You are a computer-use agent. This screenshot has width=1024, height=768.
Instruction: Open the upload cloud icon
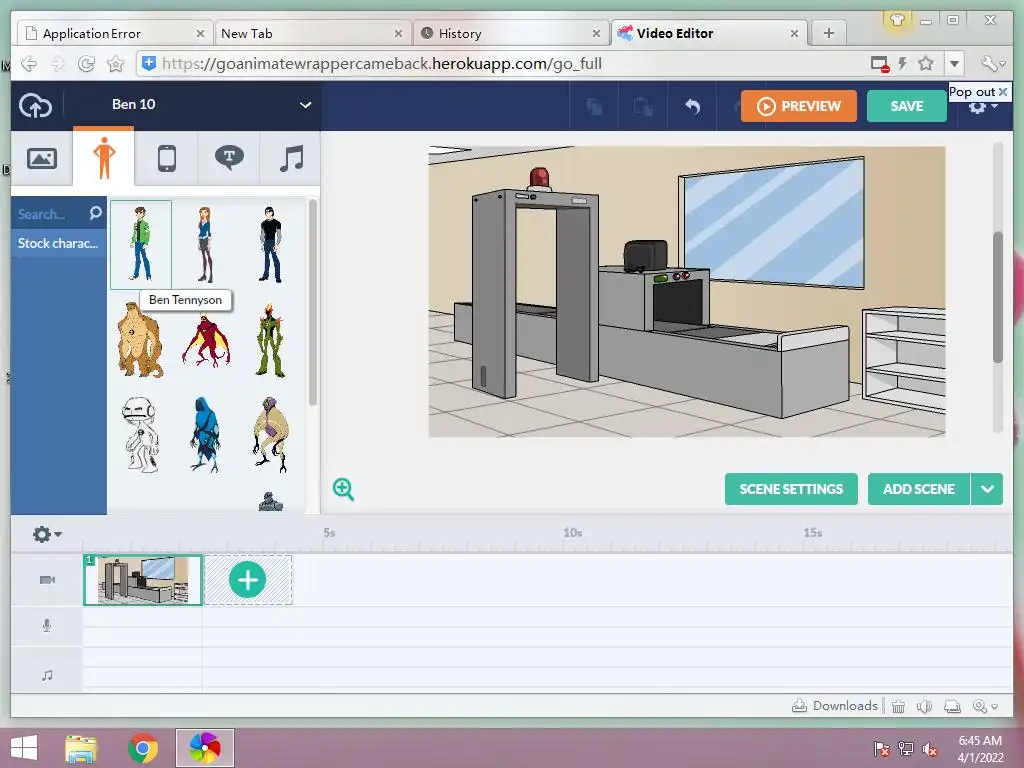click(35, 105)
